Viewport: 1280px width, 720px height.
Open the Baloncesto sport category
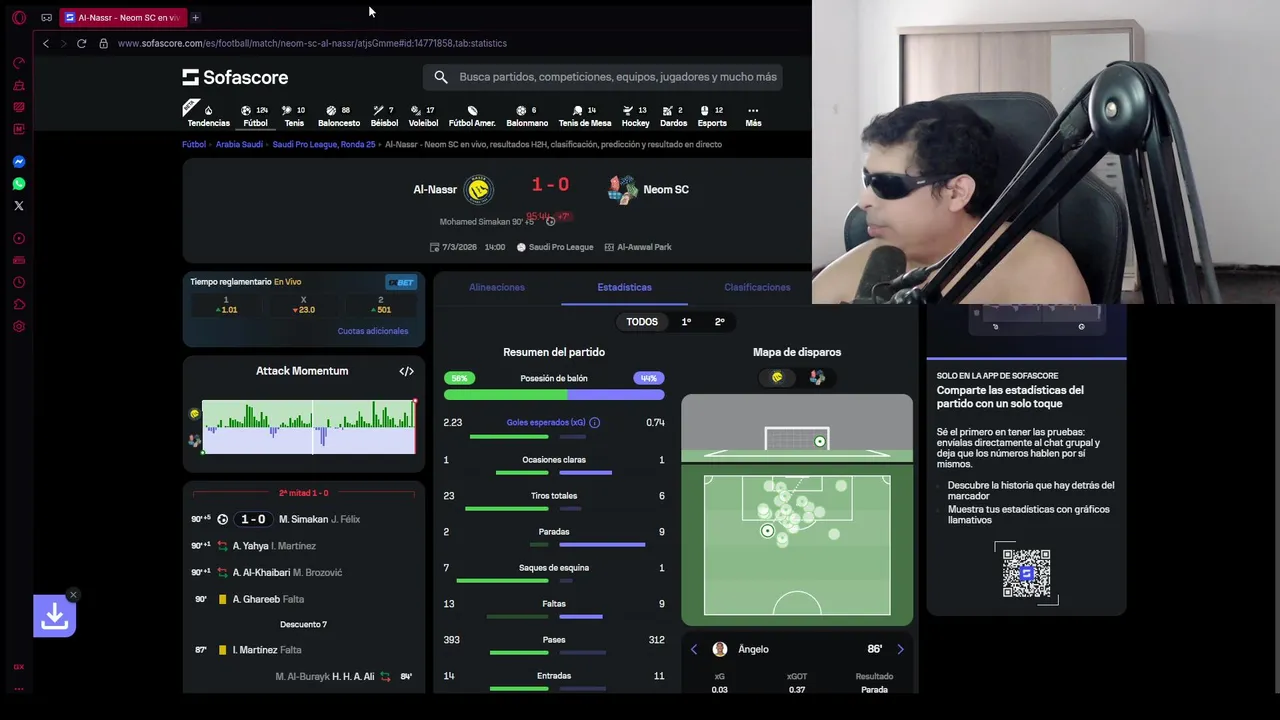pos(339,116)
